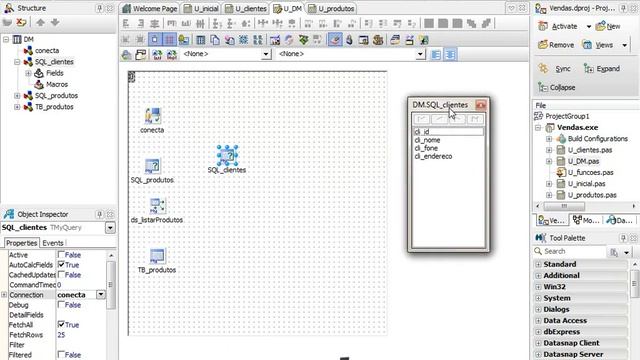Click the FetchRows value field showing 25
This screenshot has height=360, width=640.
tap(81, 335)
